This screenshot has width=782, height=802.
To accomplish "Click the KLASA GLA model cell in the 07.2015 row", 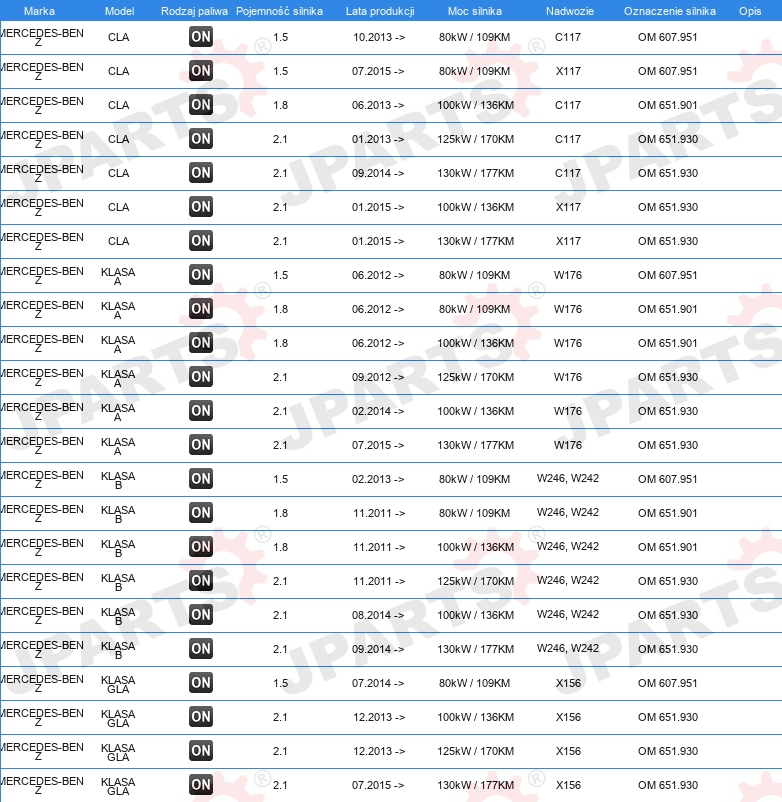I will 118,787.
